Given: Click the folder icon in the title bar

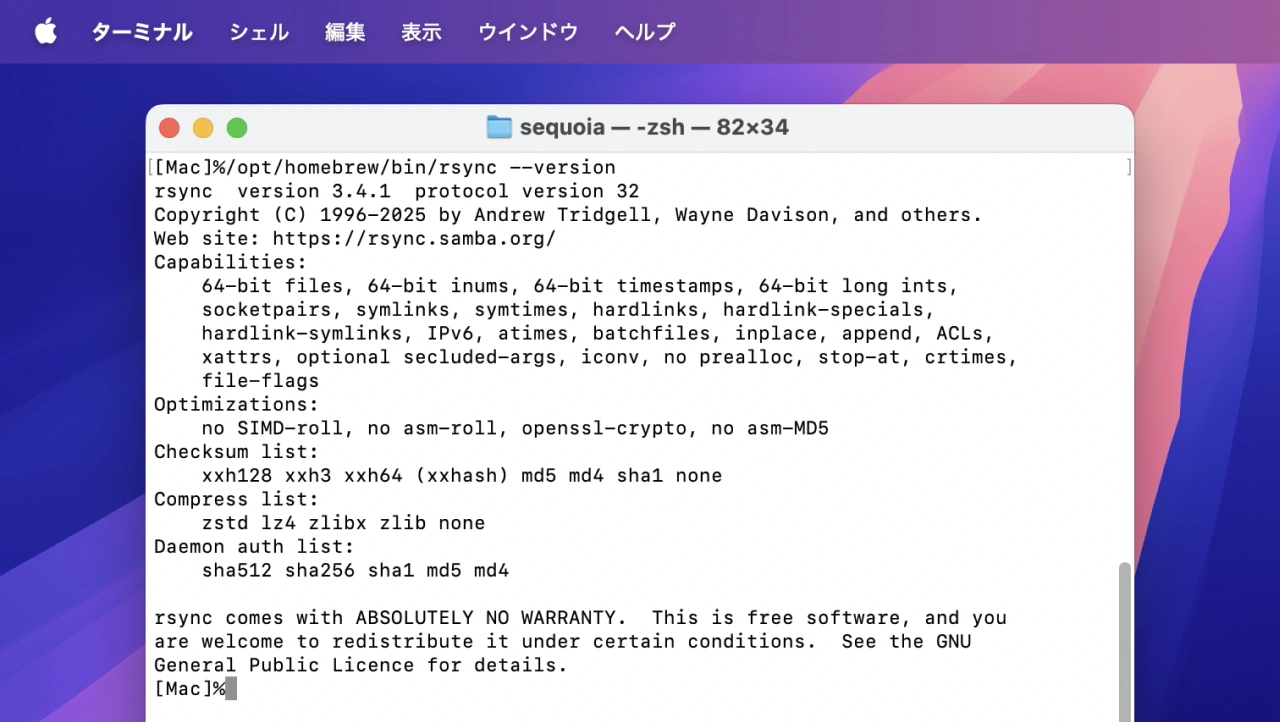Looking at the screenshot, I should point(499,127).
